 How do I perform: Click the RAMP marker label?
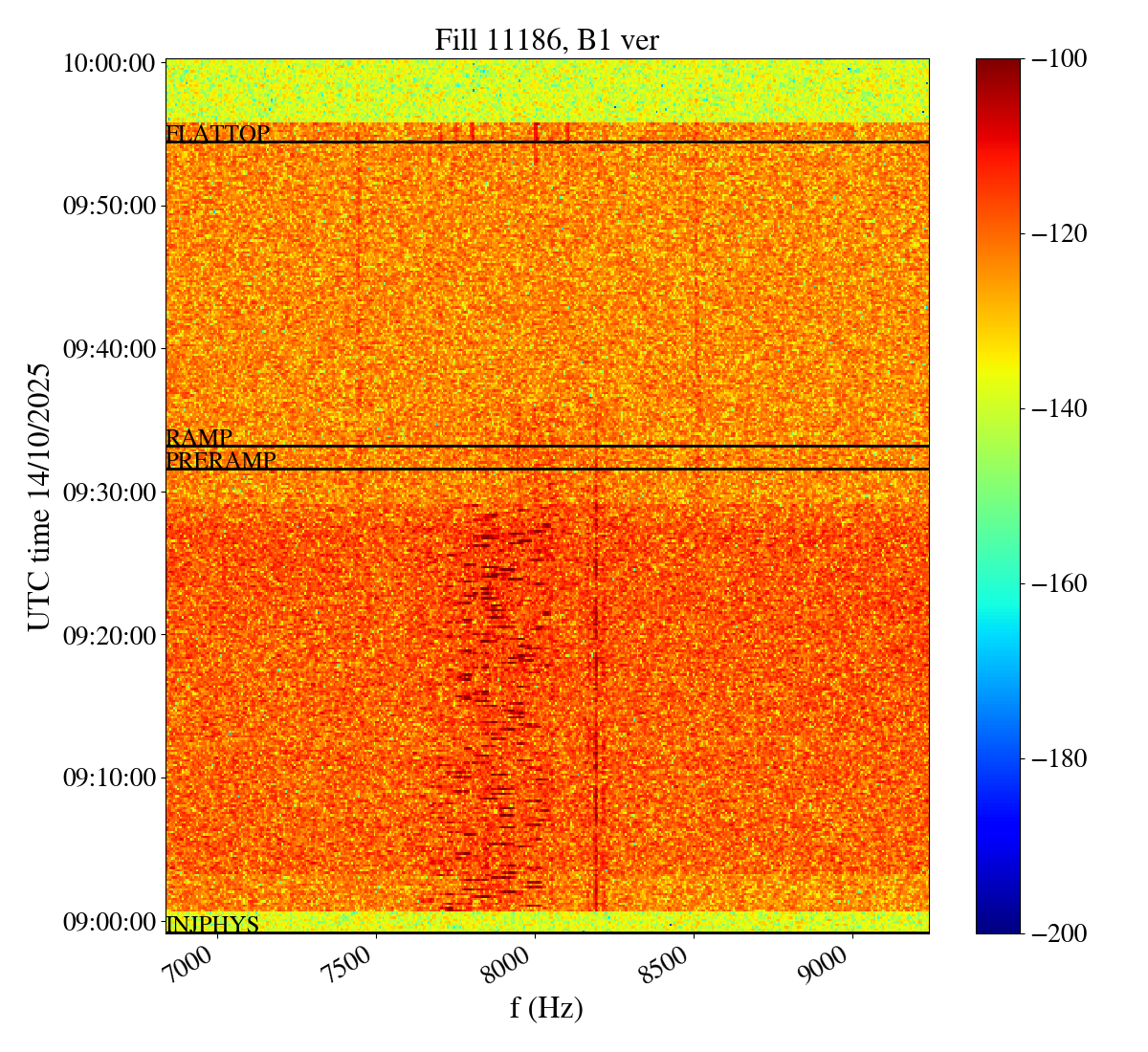point(199,438)
